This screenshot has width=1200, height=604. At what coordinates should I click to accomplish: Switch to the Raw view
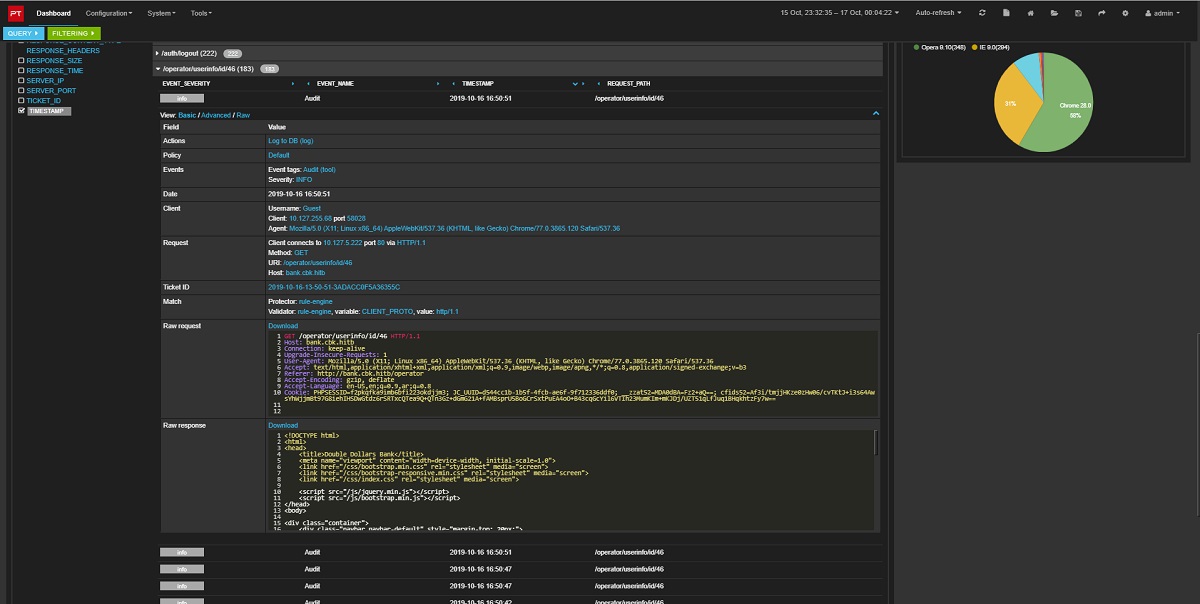[243, 115]
